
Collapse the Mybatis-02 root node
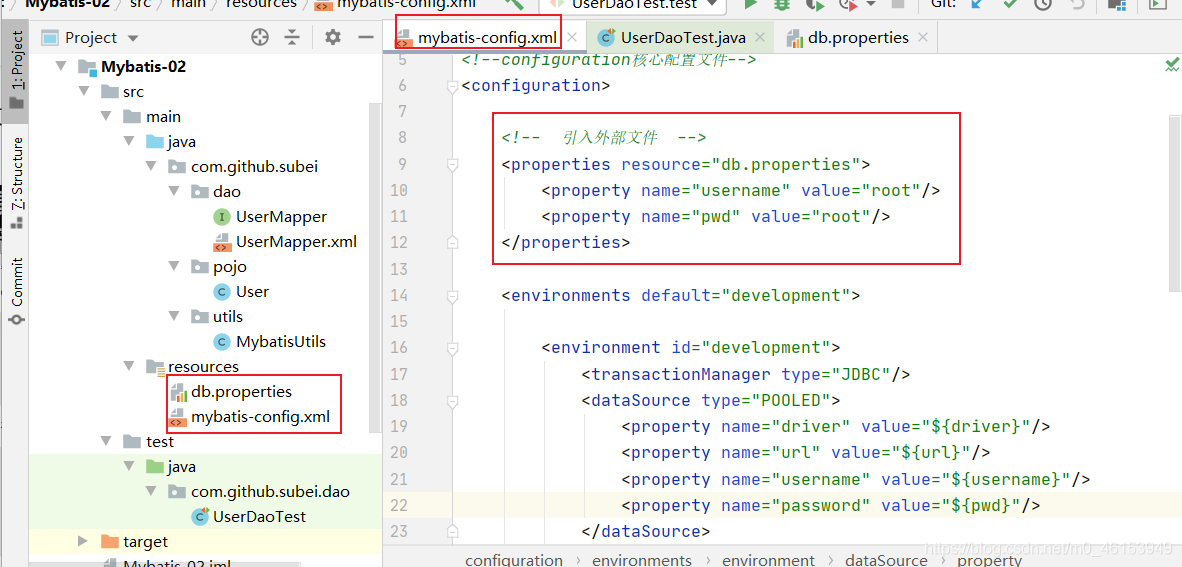pyautogui.click(x=61, y=66)
